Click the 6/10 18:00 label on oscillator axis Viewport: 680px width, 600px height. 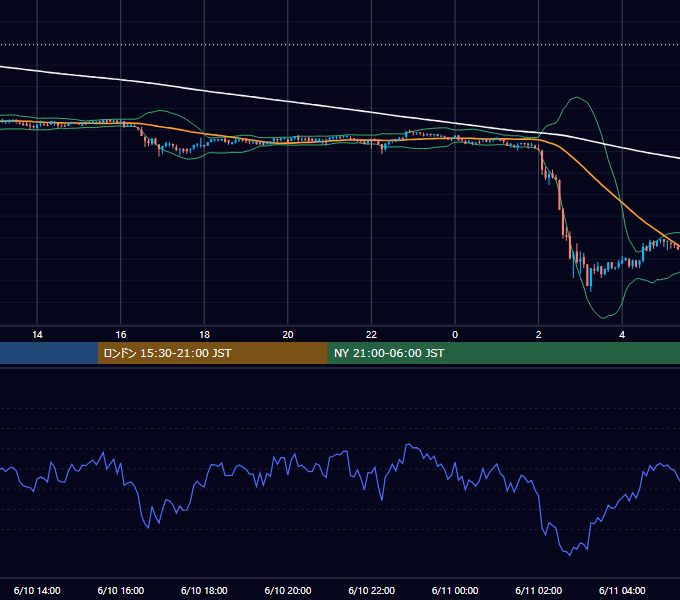click(204, 590)
